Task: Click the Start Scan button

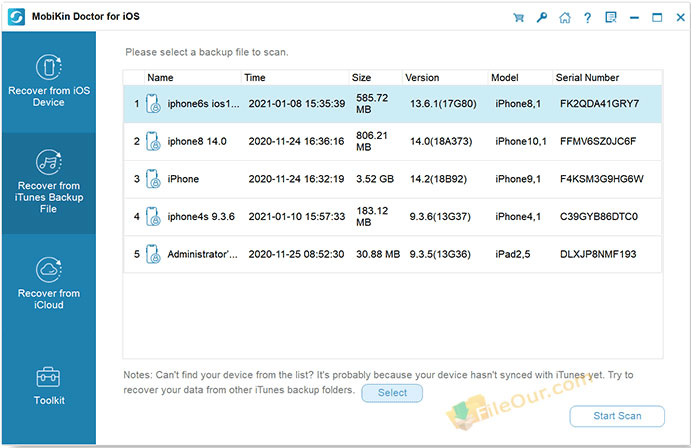Action: coord(617,416)
